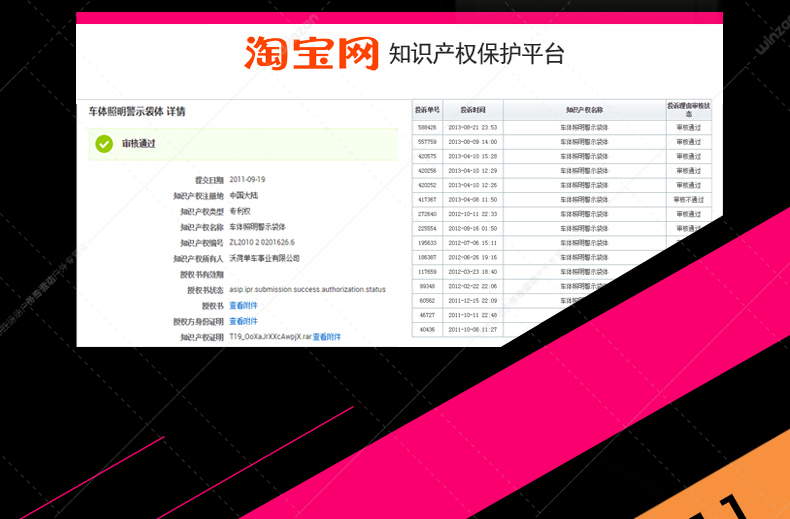Click the timestamp 2013-08-09 14:00

coord(473,142)
